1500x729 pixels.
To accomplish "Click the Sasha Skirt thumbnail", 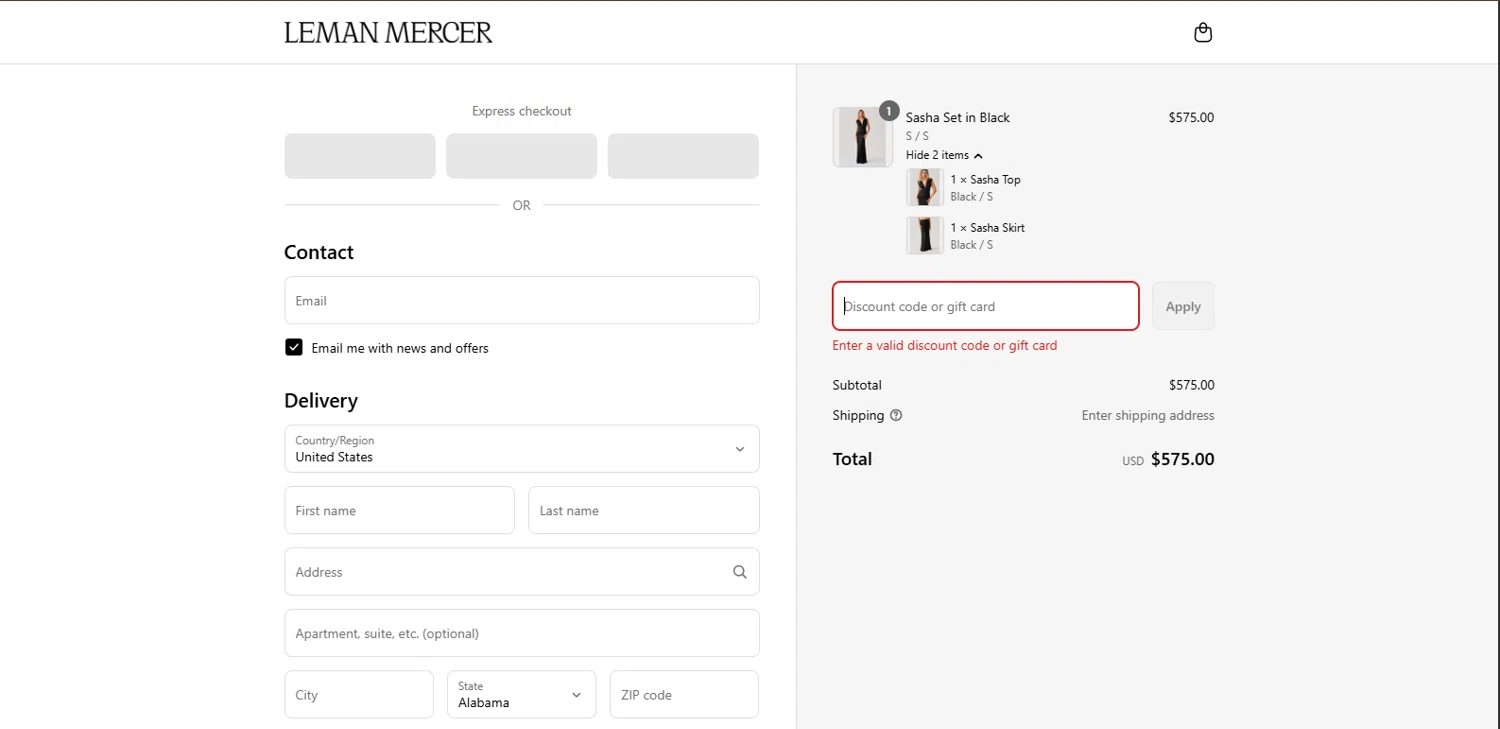I will point(925,235).
